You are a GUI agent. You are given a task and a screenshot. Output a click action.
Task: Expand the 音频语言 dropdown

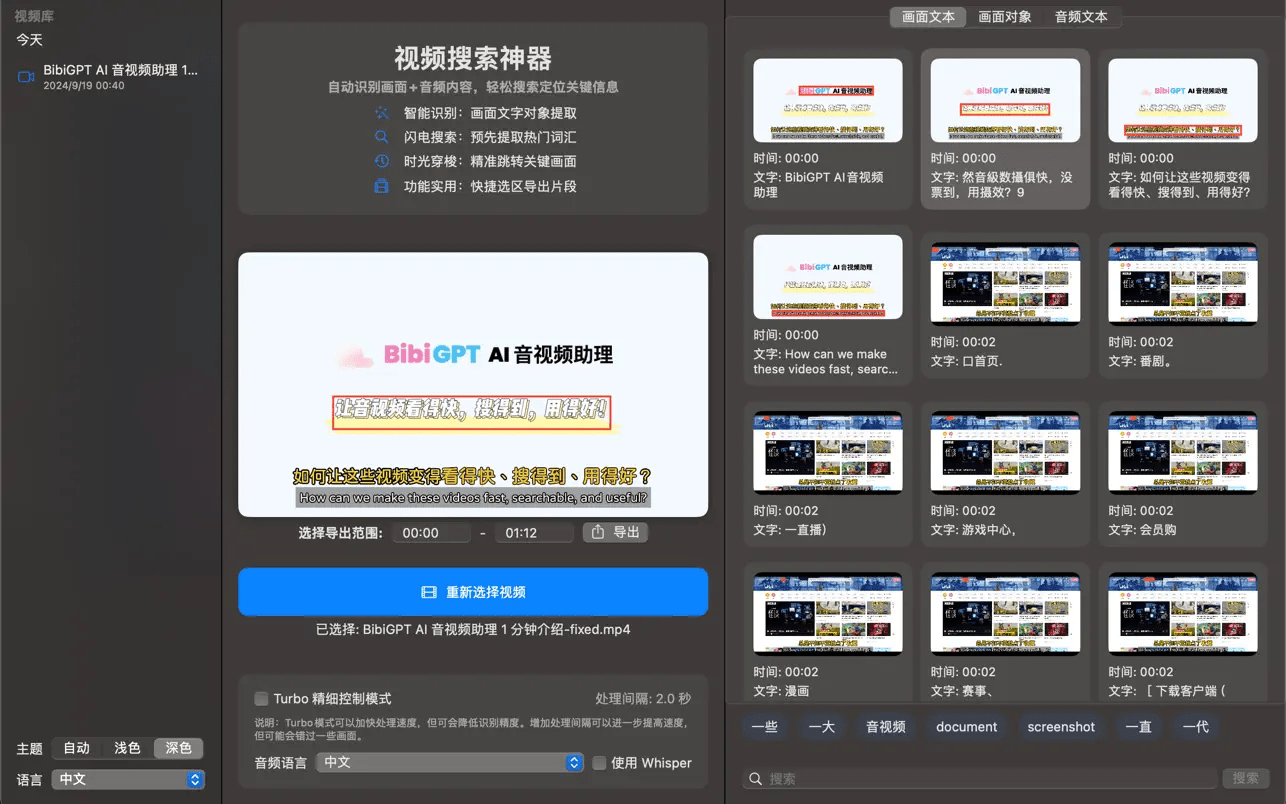(450, 762)
